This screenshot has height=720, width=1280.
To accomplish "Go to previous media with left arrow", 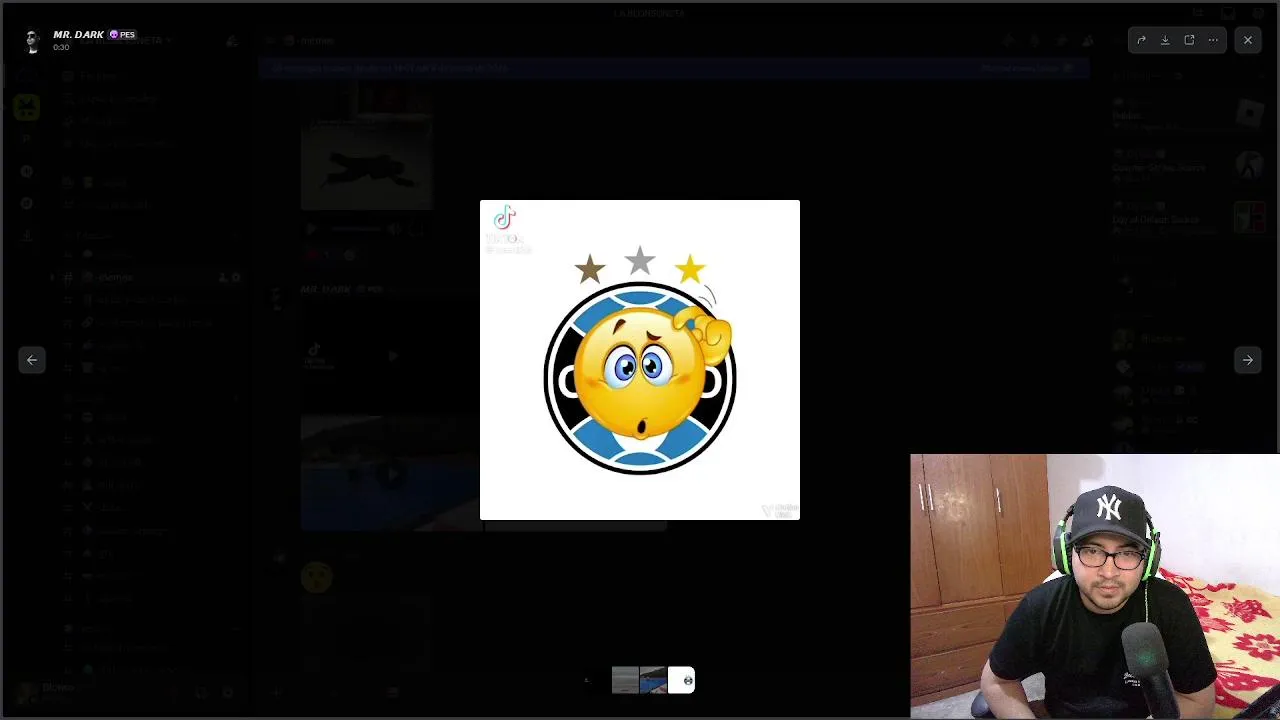I will click(x=32, y=360).
